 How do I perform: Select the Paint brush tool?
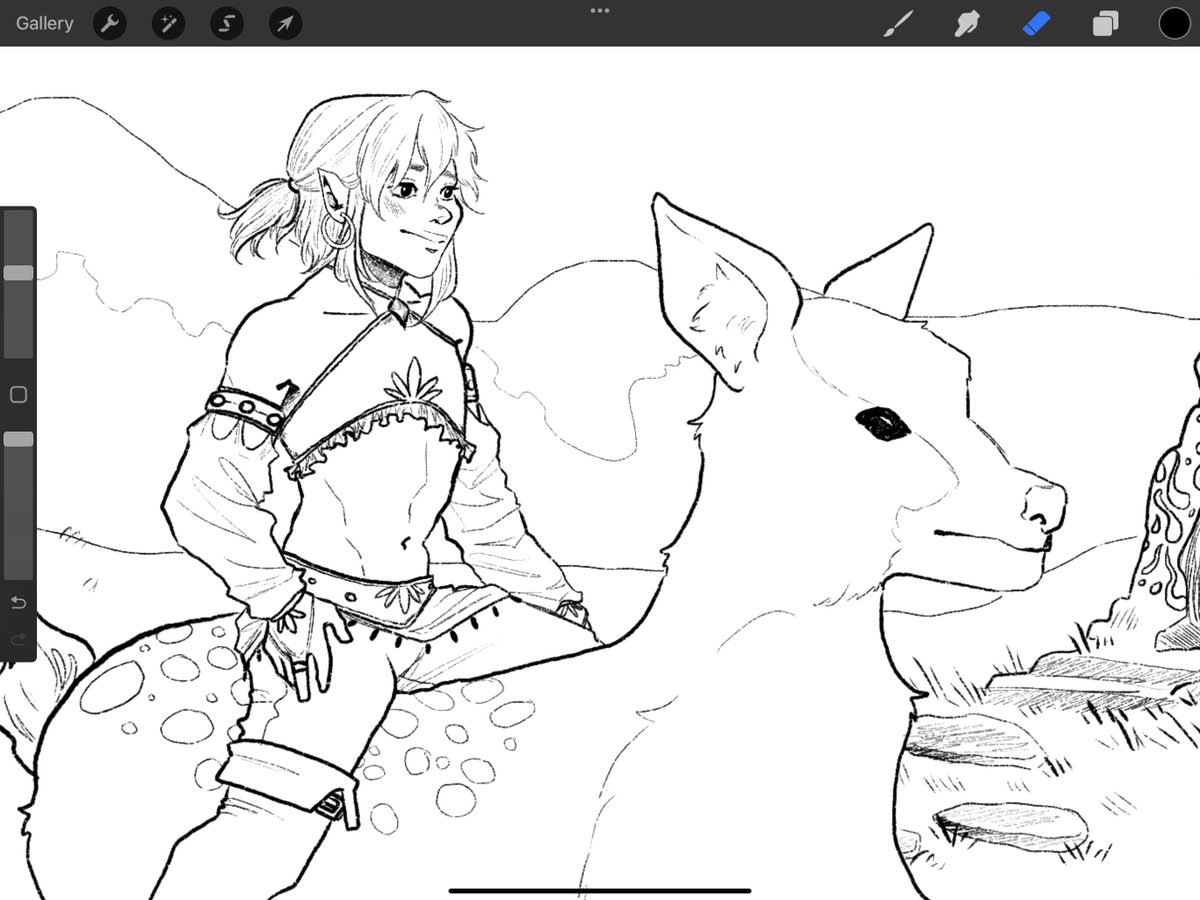pyautogui.click(x=899, y=23)
